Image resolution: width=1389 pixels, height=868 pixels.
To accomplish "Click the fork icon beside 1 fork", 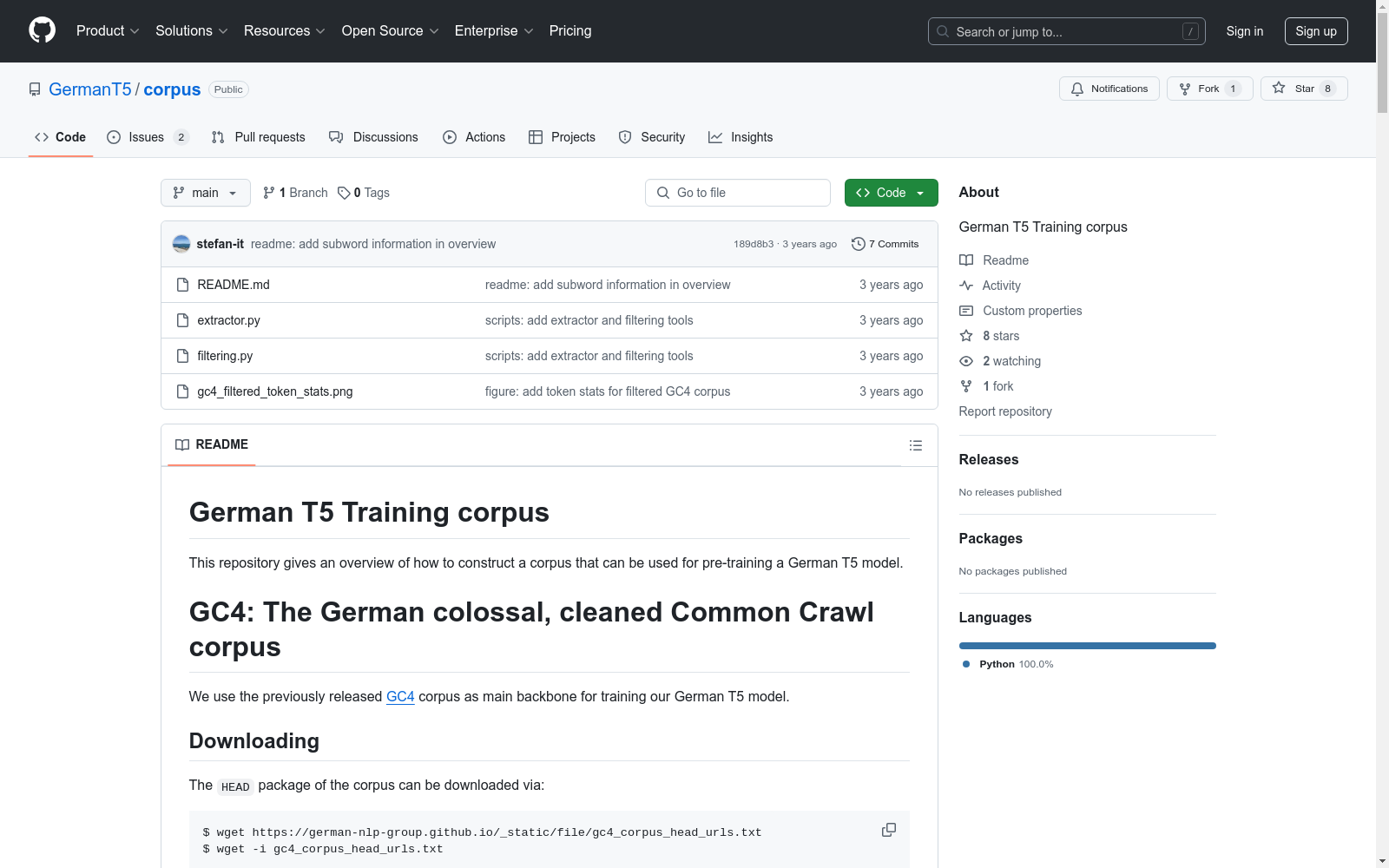I will [x=966, y=386].
